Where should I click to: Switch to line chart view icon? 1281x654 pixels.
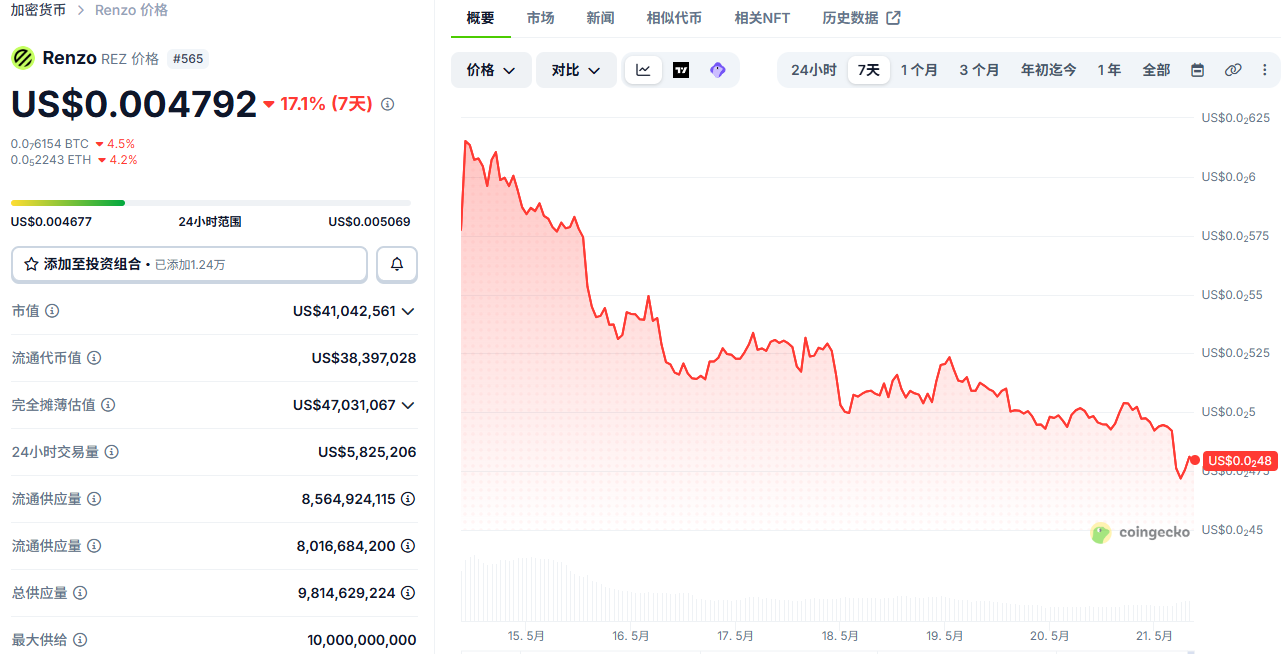point(643,70)
